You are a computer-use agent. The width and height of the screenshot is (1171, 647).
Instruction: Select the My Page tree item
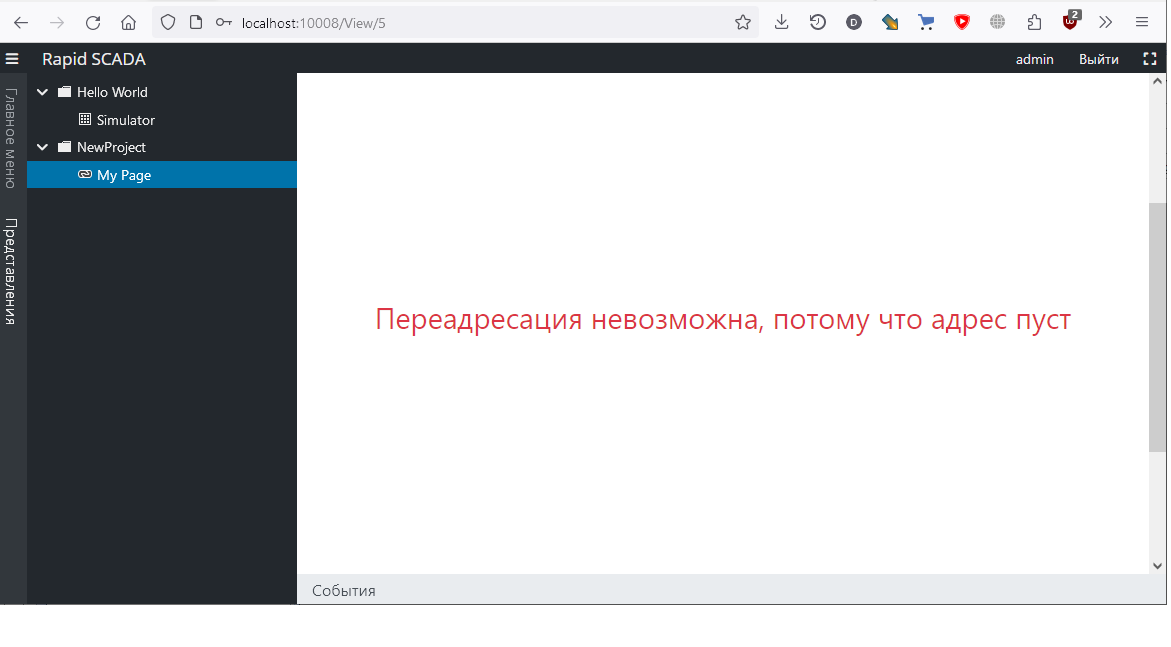point(162,175)
